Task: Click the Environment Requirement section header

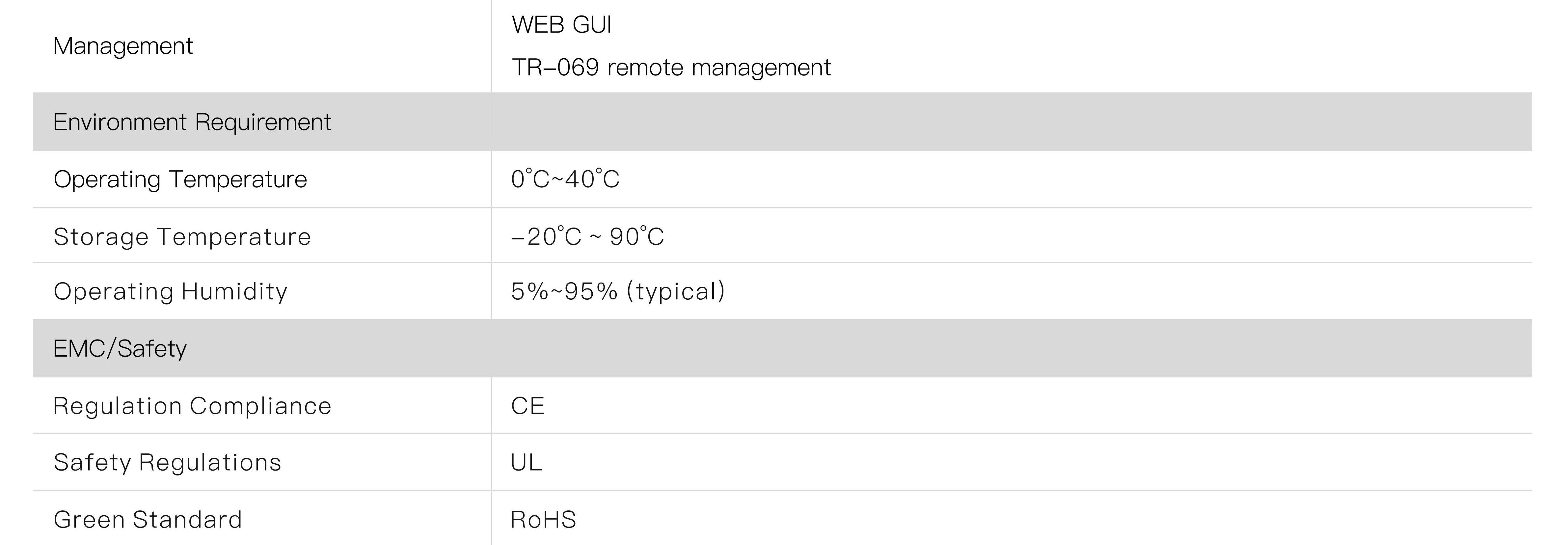Action: click(x=192, y=123)
